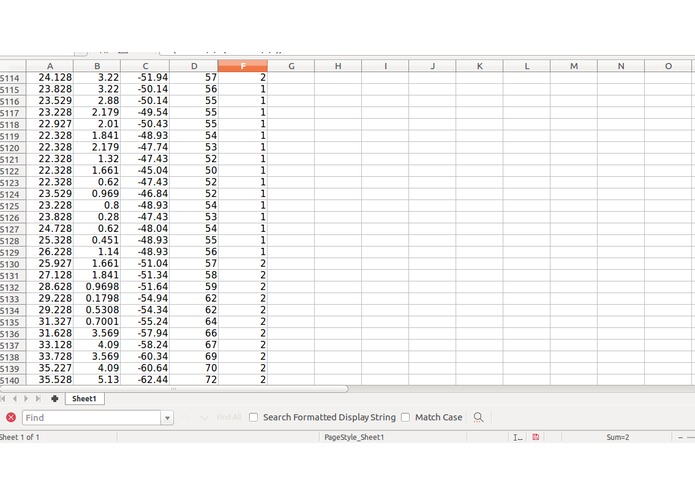Jump to next sheet arrow
Viewport: 695px width, 494px height.
point(26,399)
